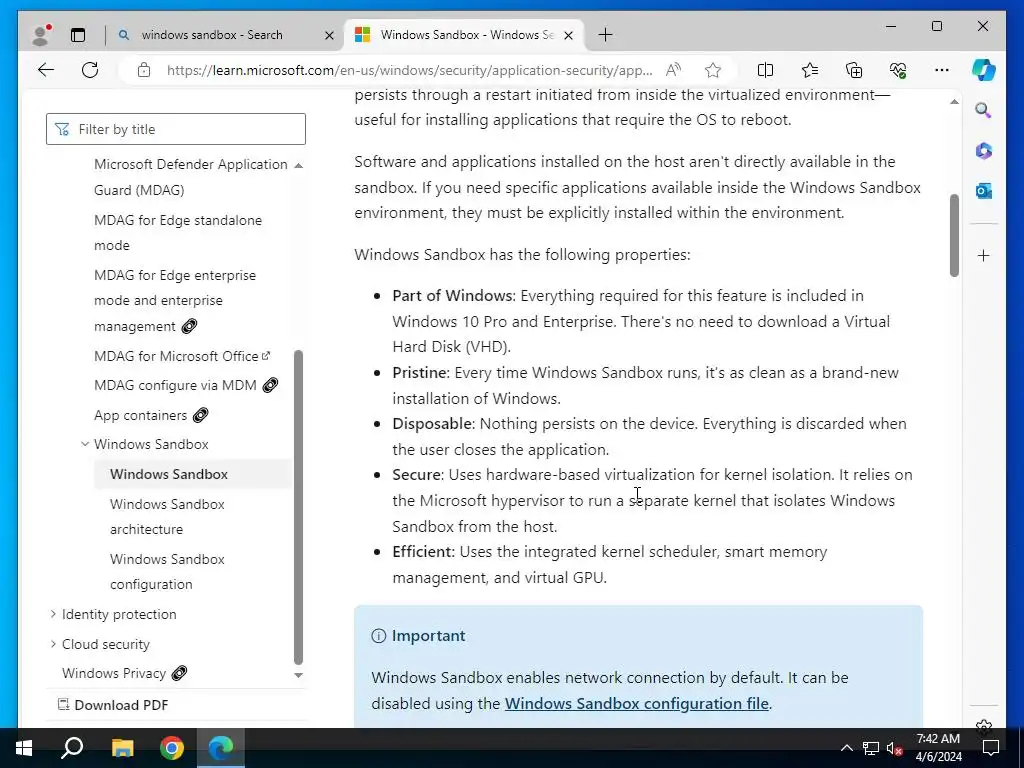Launch Google Chrome from taskbar
The height and width of the screenshot is (768, 1024).
pyautogui.click(x=172, y=748)
